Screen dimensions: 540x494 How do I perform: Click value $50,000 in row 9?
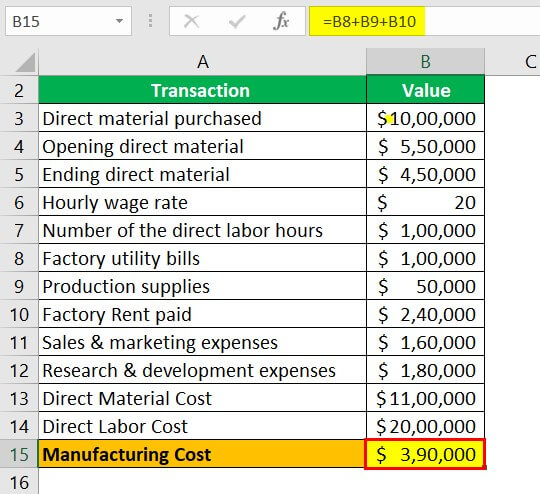(x=426, y=286)
